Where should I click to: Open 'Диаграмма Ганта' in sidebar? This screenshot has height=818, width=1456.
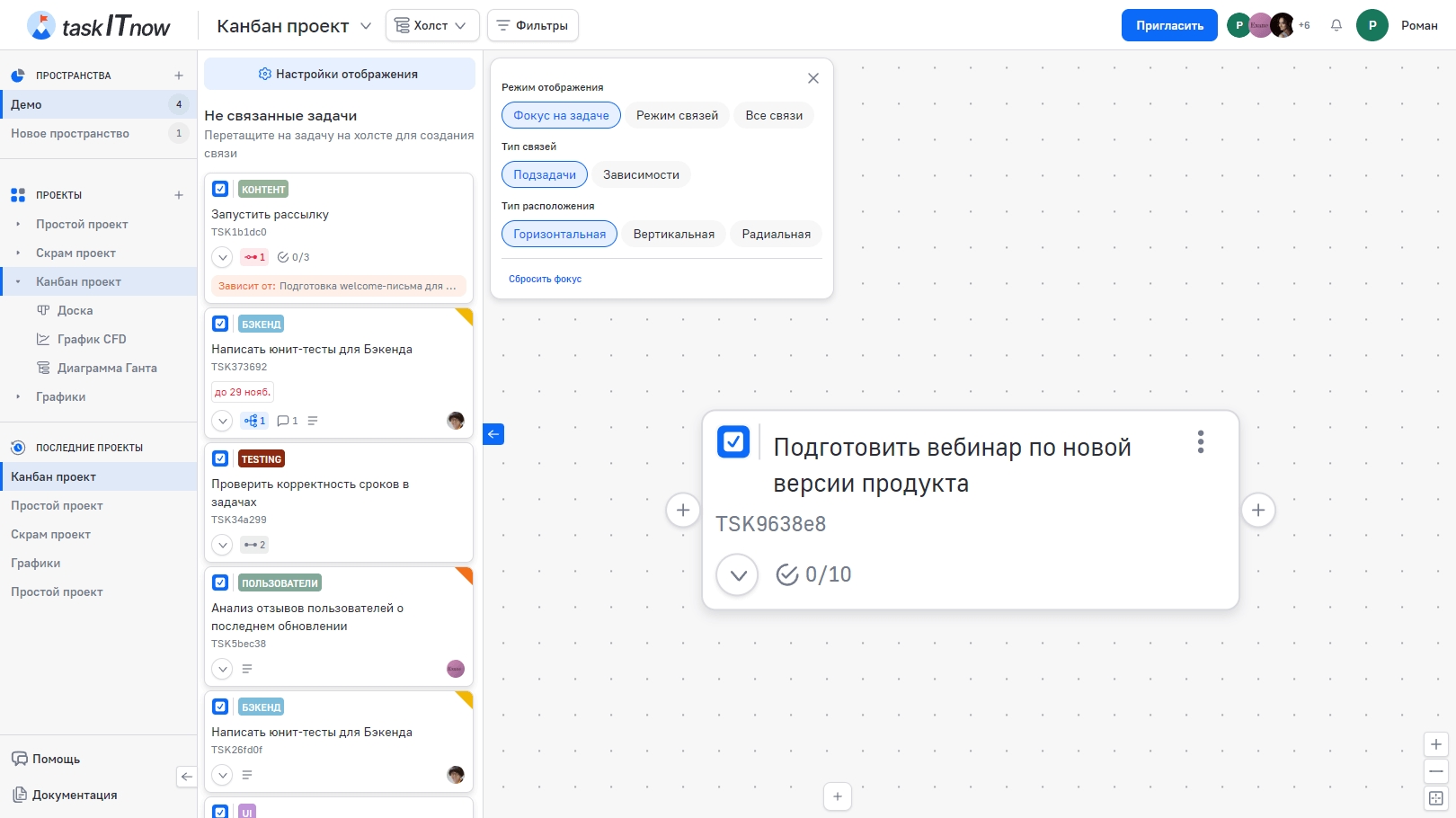[107, 368]
